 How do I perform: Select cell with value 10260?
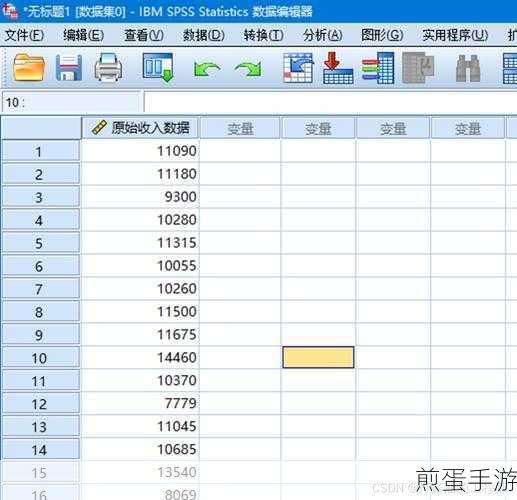coord(140,289)
